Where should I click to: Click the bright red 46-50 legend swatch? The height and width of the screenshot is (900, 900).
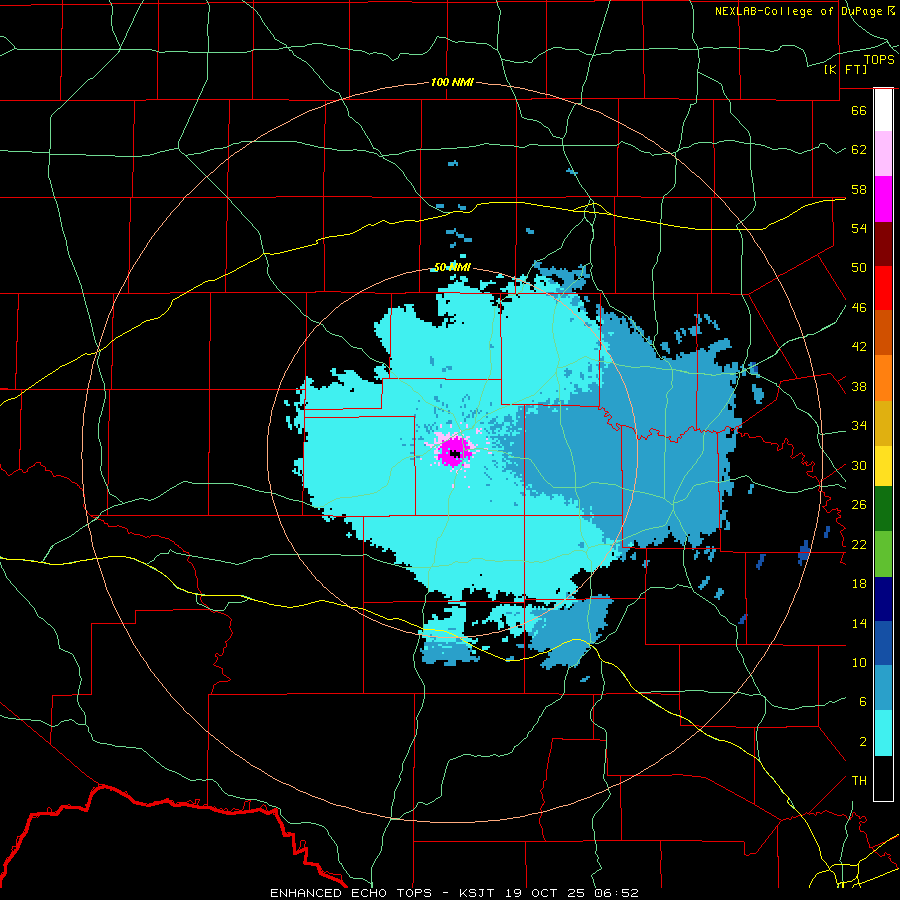(x=883, y=288)
